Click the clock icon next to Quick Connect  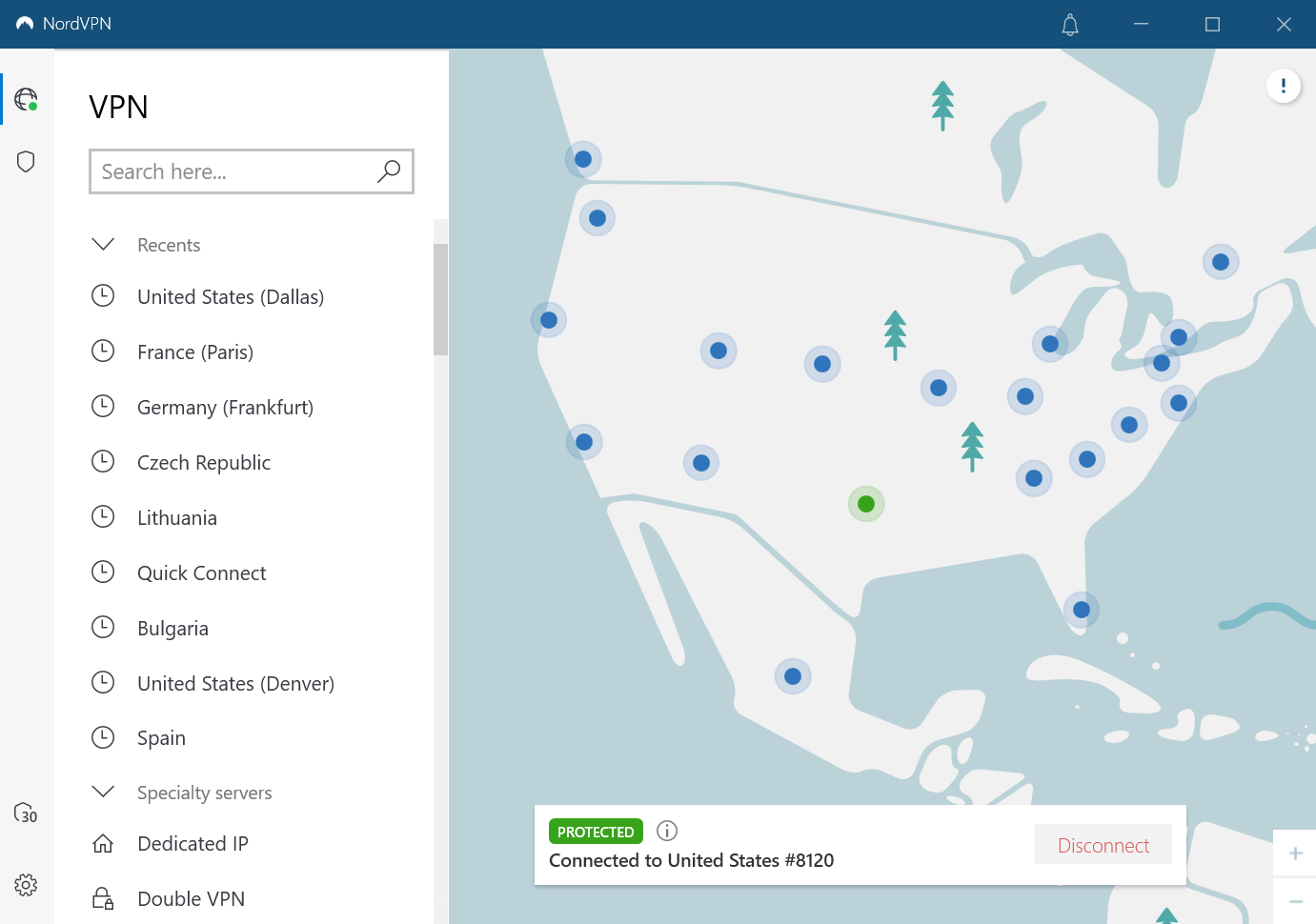pos(103,572)
